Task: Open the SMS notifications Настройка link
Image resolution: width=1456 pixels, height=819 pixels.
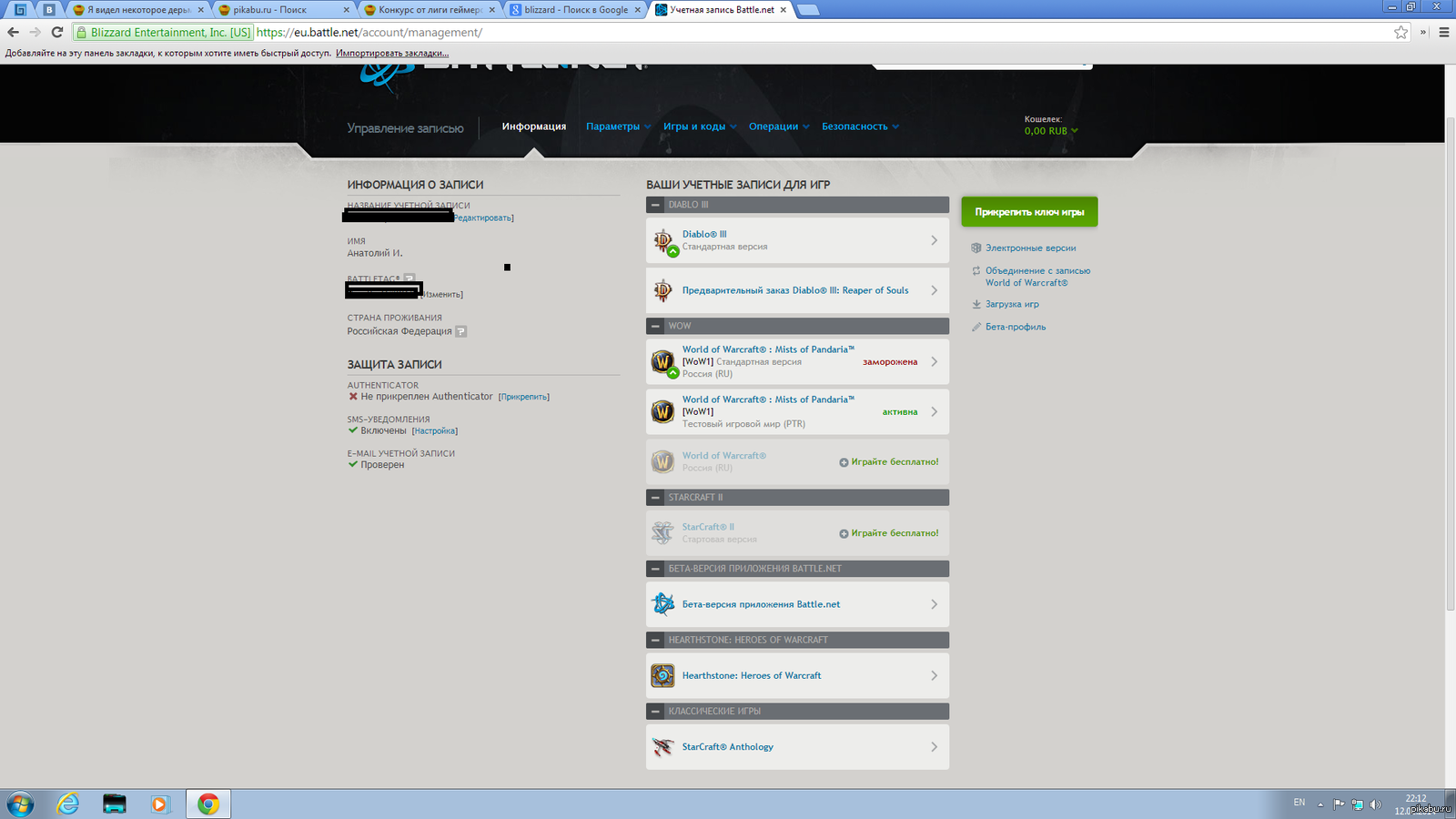Action: pyautogui.click(x=435, y=431)
